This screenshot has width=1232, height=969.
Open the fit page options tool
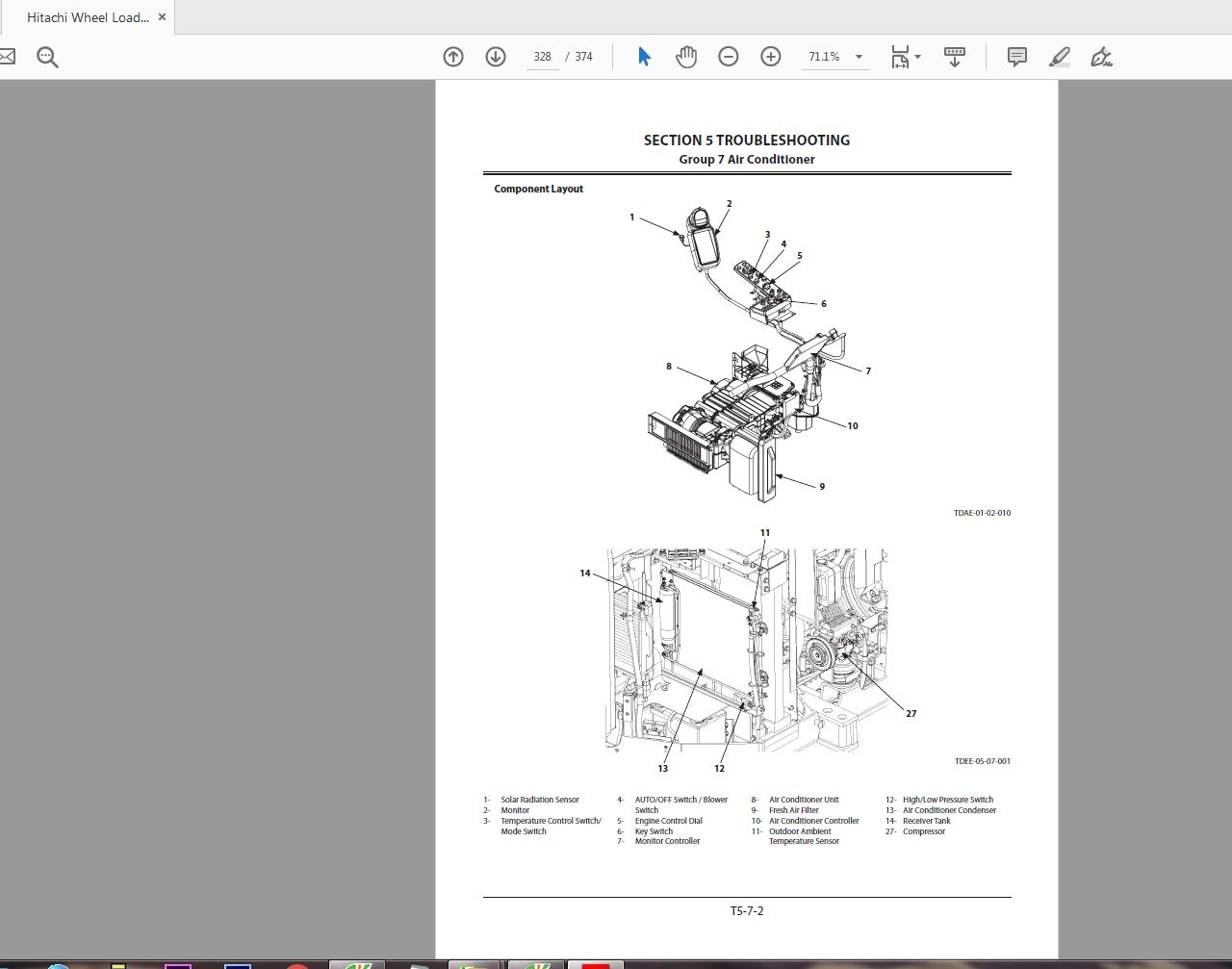click(x=900, y=57)
